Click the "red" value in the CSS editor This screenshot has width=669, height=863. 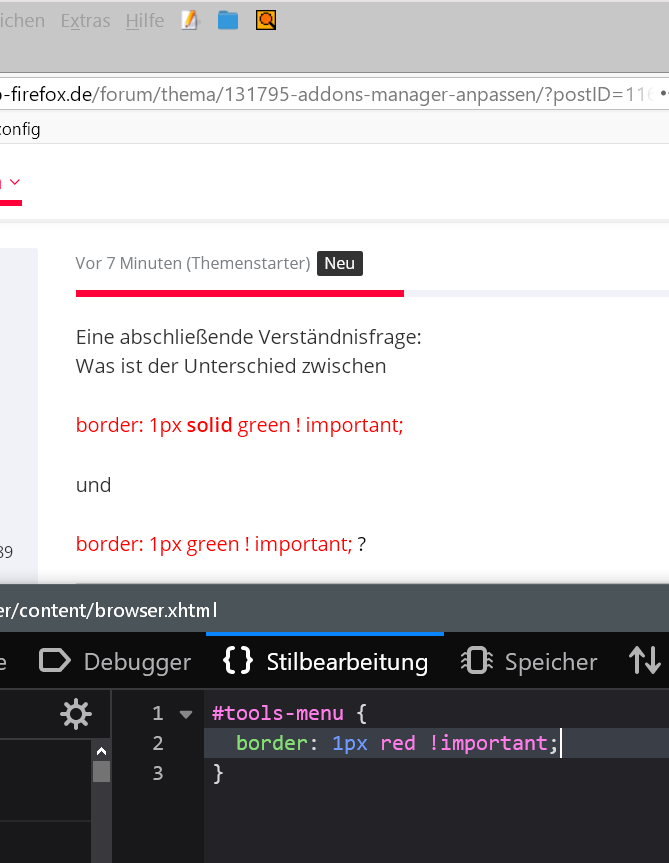coord(398,744)
